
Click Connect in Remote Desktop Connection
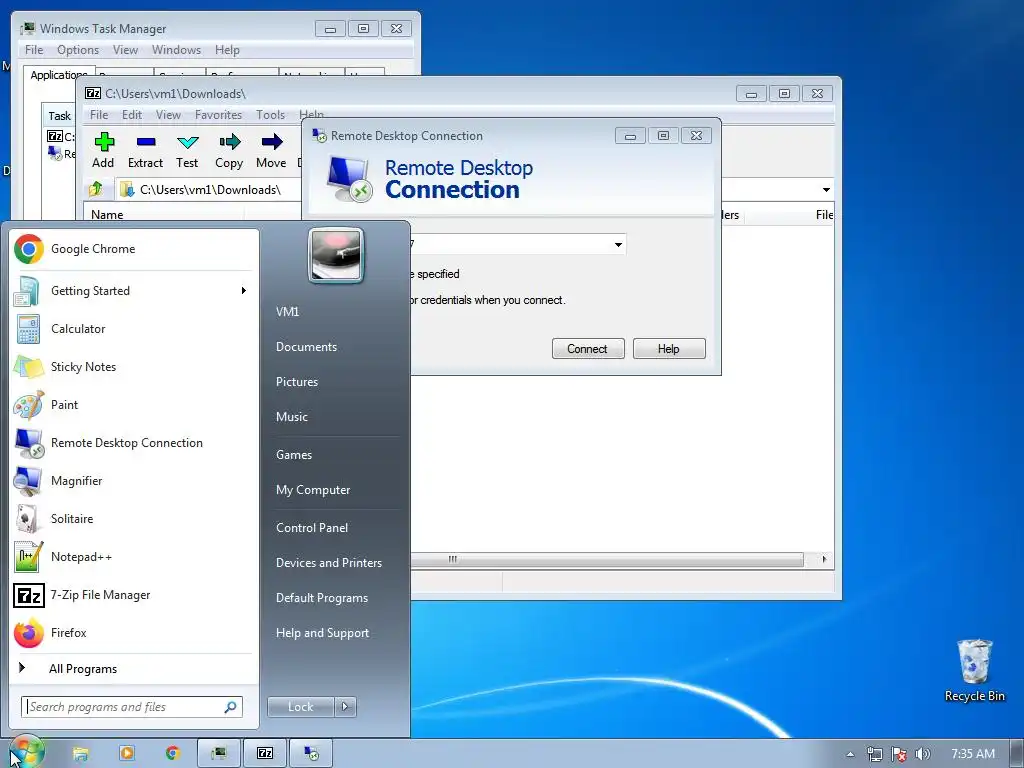[x=588, y=349]
